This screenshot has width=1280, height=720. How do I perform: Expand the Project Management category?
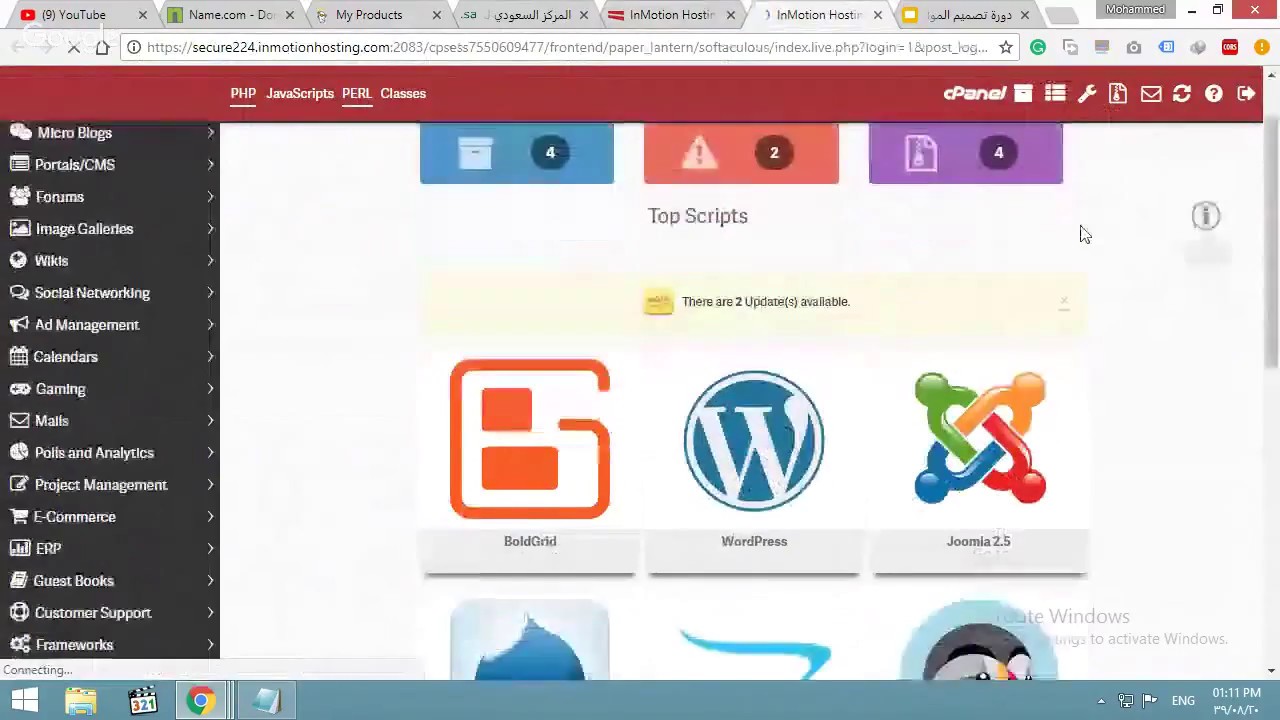tap(110, 485)
